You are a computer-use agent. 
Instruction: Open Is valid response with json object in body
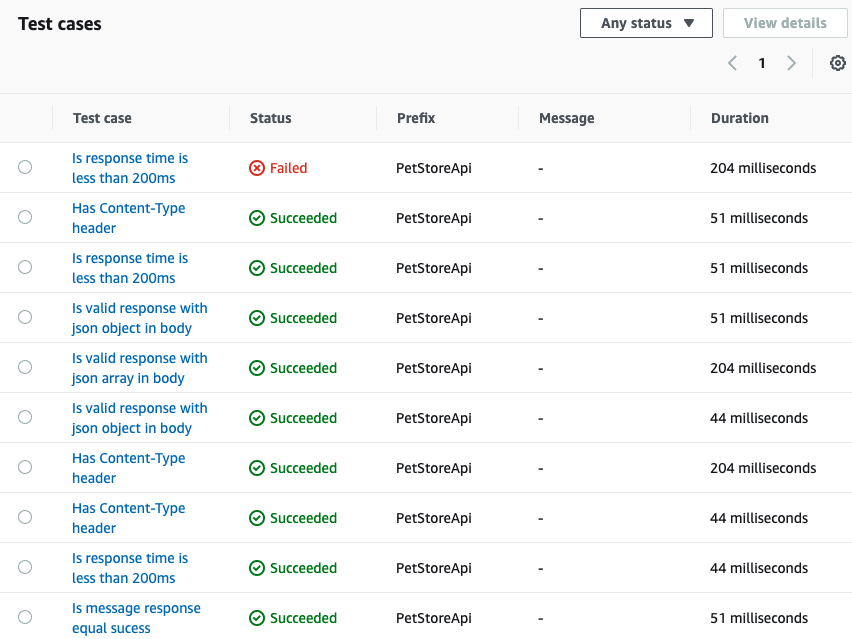pyautogui.click(x=139, y=317)
